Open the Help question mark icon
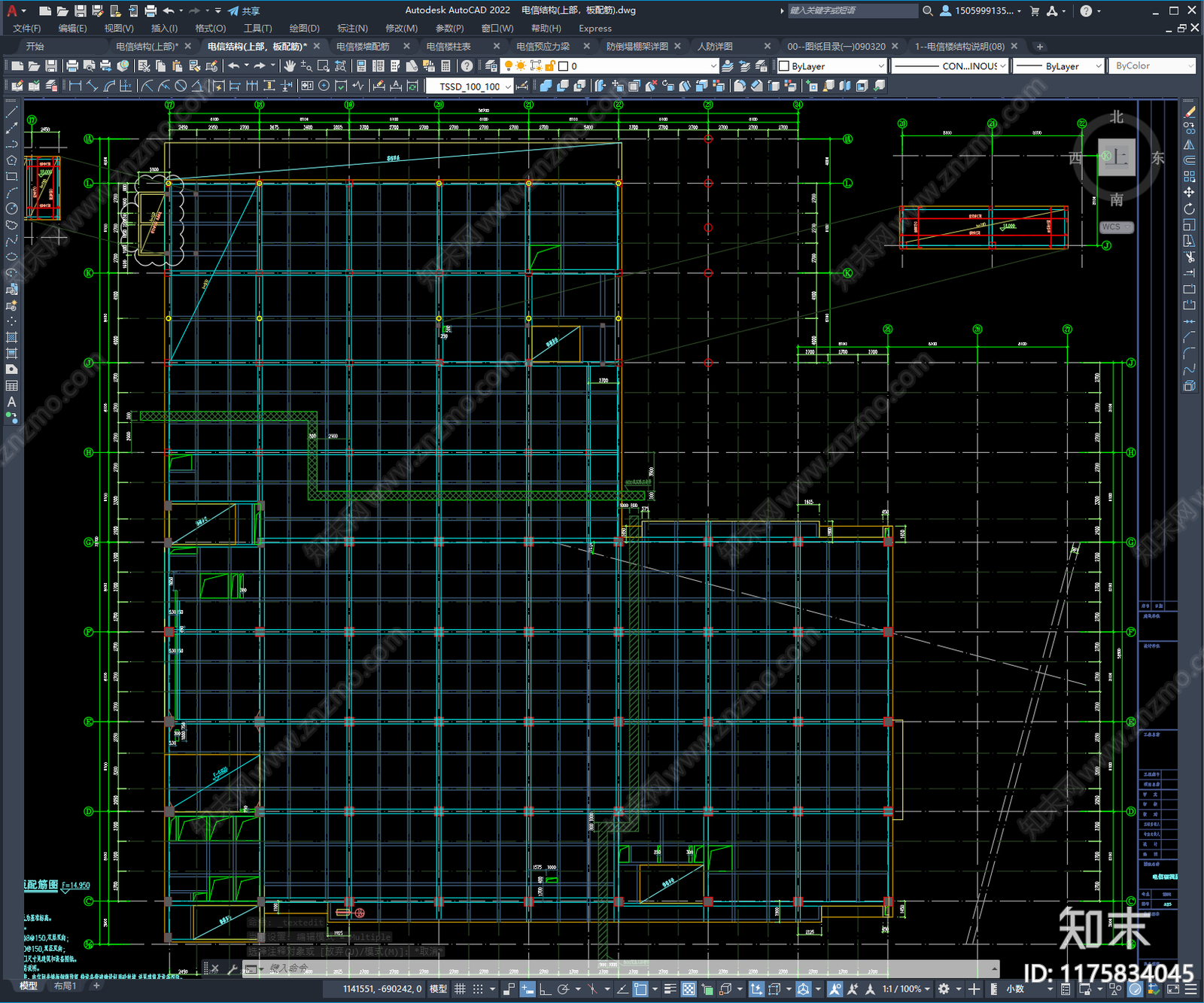 click(x=467, y=66)
